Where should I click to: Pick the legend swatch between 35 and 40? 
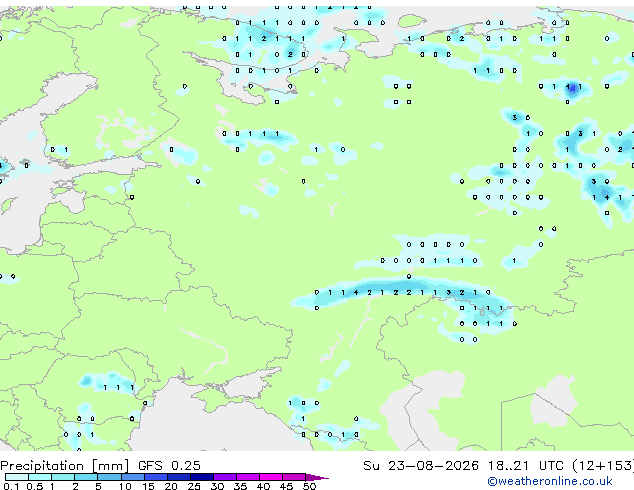coord(248,477)
